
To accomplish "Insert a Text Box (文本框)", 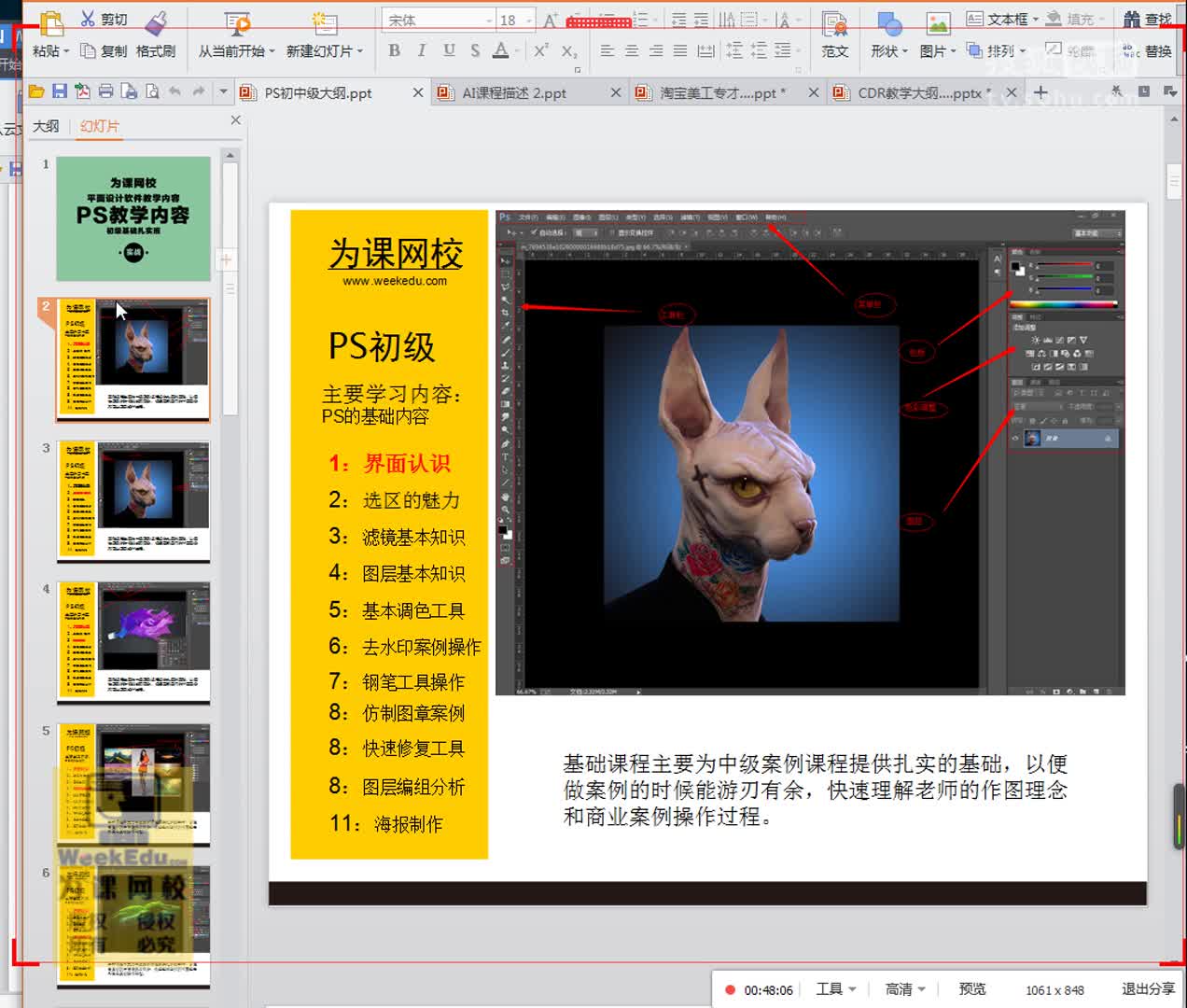I will click(x=1001, y=19).
